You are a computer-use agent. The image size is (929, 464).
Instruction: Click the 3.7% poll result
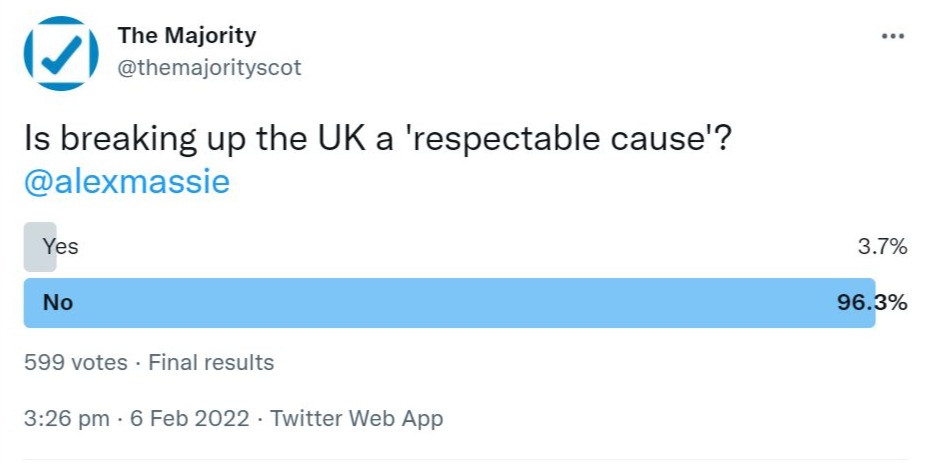[x=882, y=246]
